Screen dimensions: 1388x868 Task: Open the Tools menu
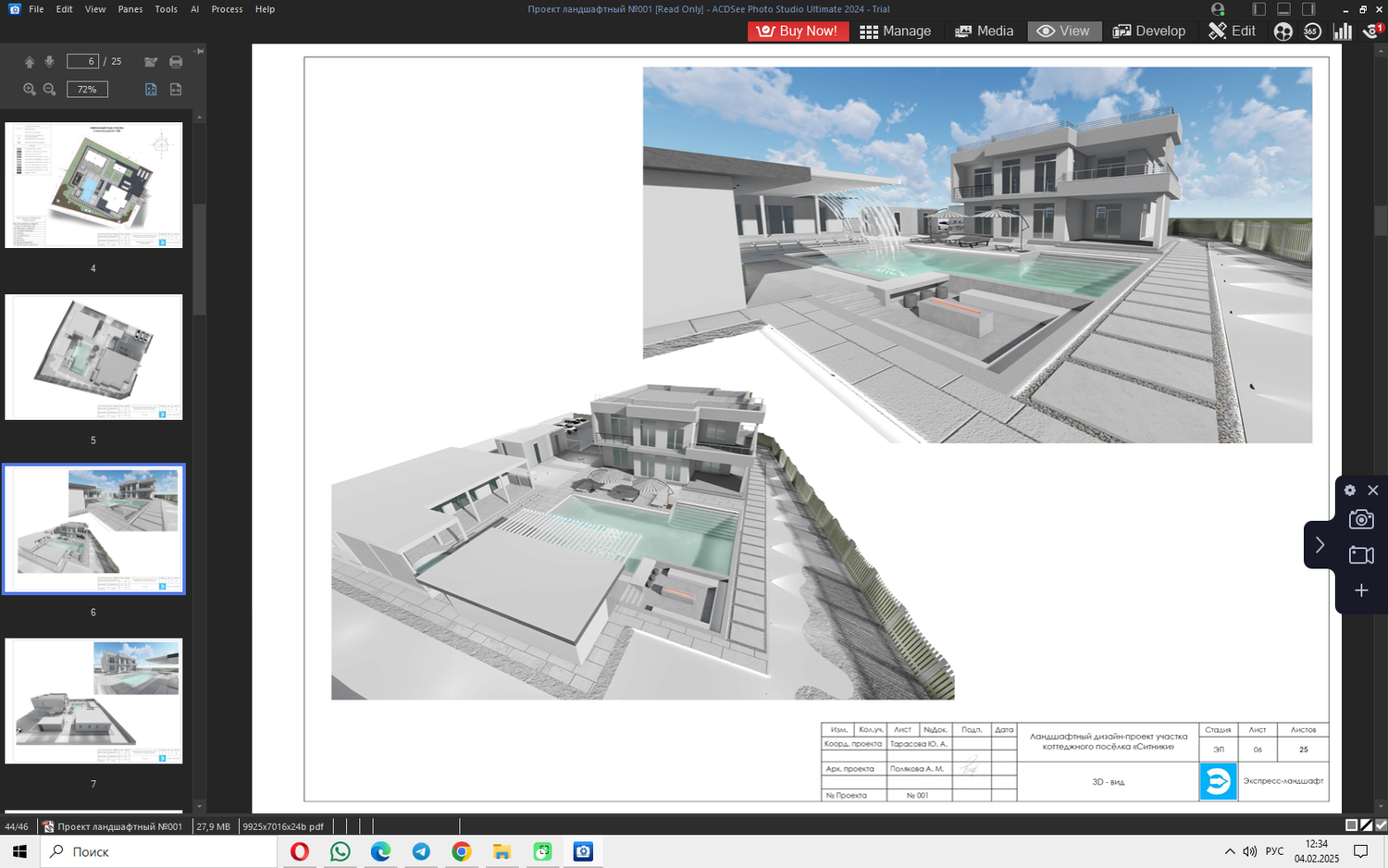click(x=167, y=9)
